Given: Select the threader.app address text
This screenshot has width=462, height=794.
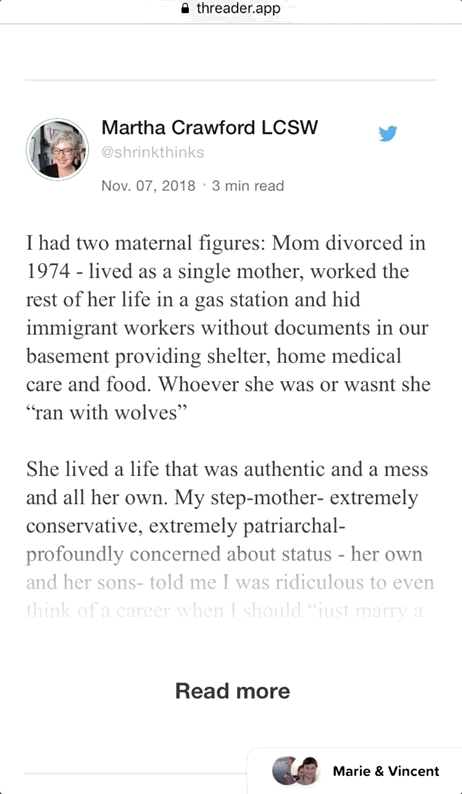Looking at the screenshot, I should [238, 8].
